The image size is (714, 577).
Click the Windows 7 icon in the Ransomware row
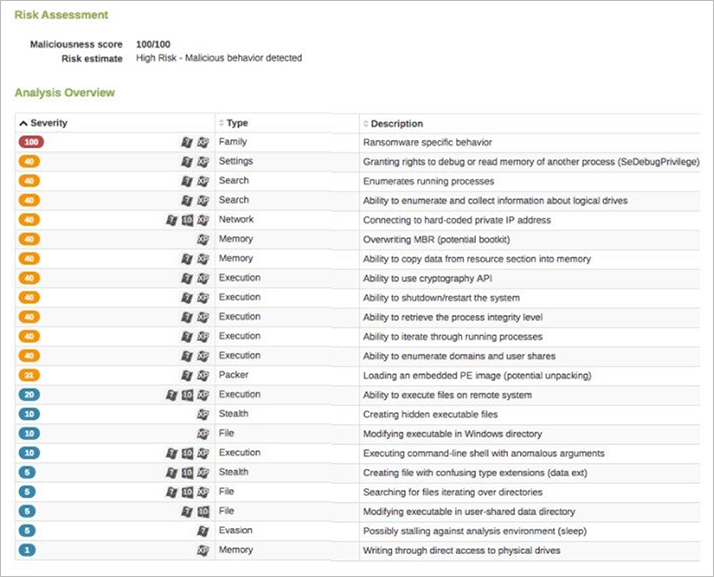point(187,143)
